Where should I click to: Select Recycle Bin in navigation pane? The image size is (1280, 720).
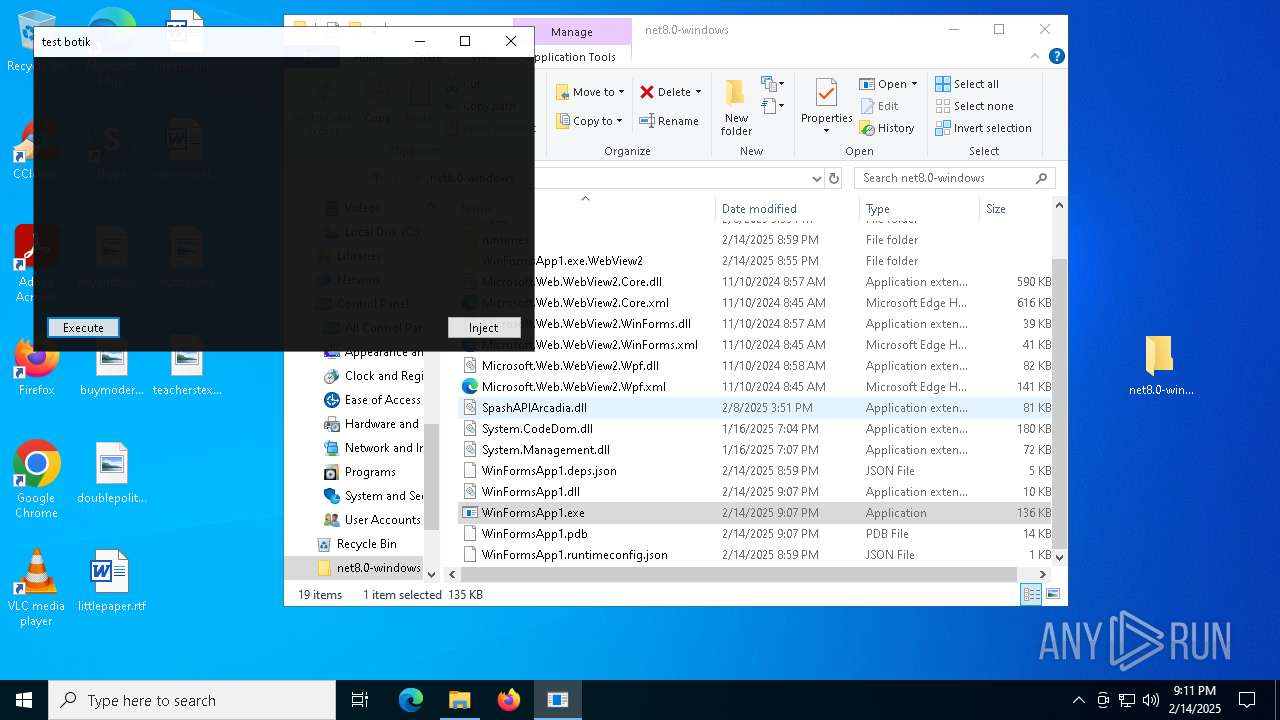tap(357, 544)
